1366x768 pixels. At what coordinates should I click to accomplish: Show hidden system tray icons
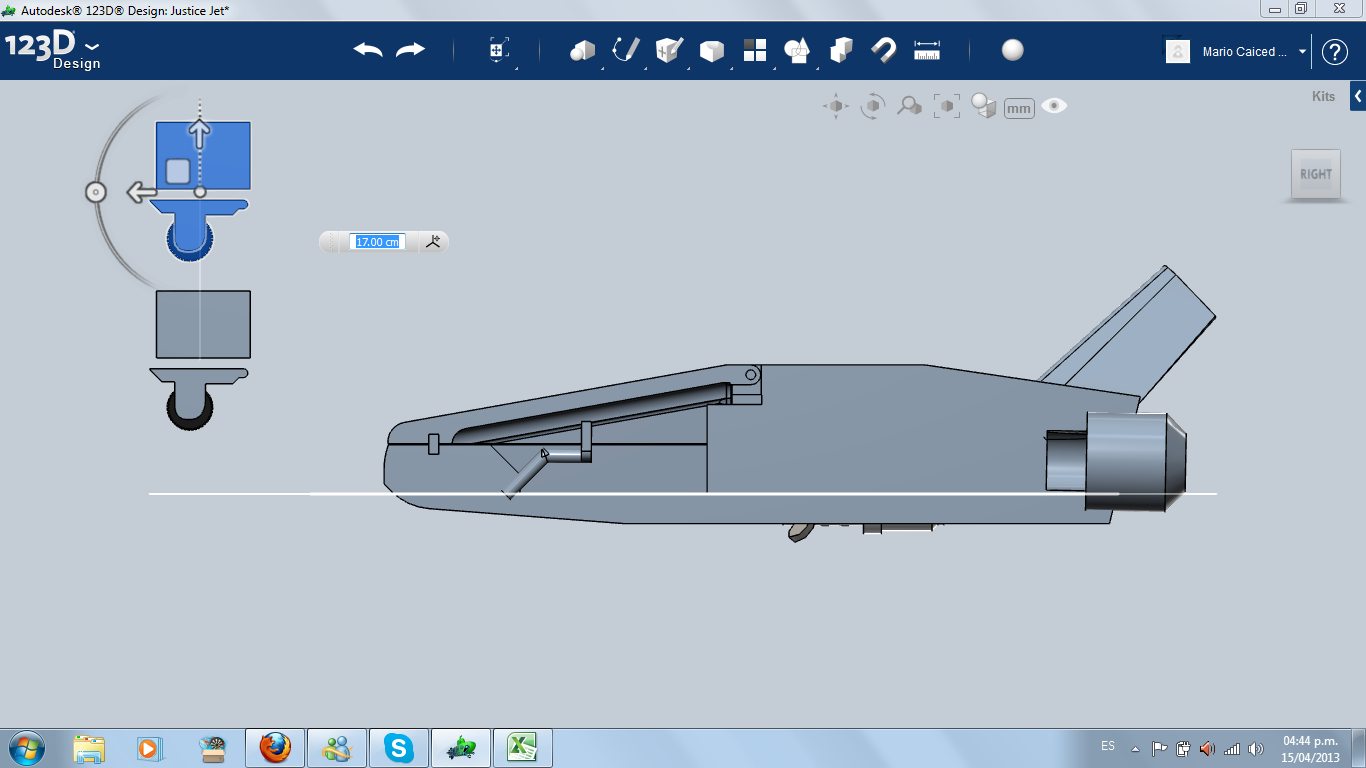coord(1135,748)
